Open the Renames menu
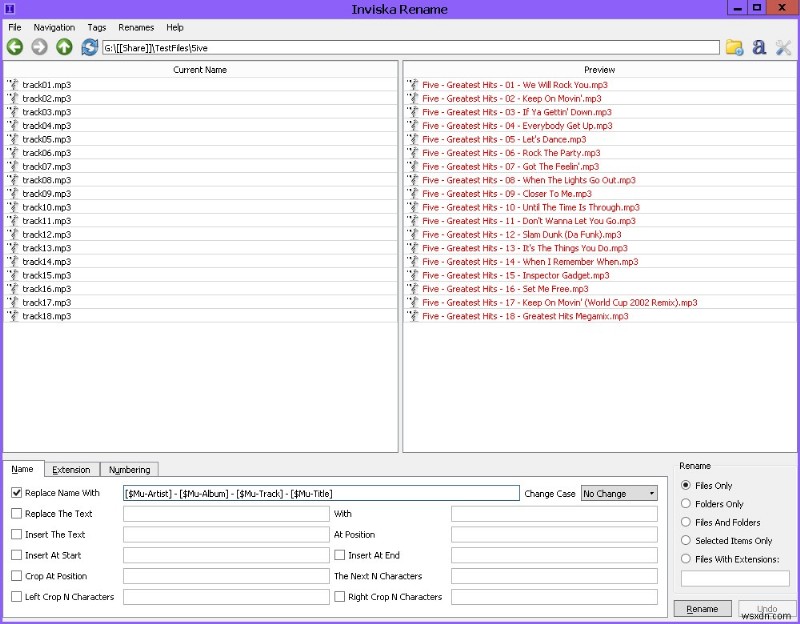 pyautogui.click(x=136, y=27)
